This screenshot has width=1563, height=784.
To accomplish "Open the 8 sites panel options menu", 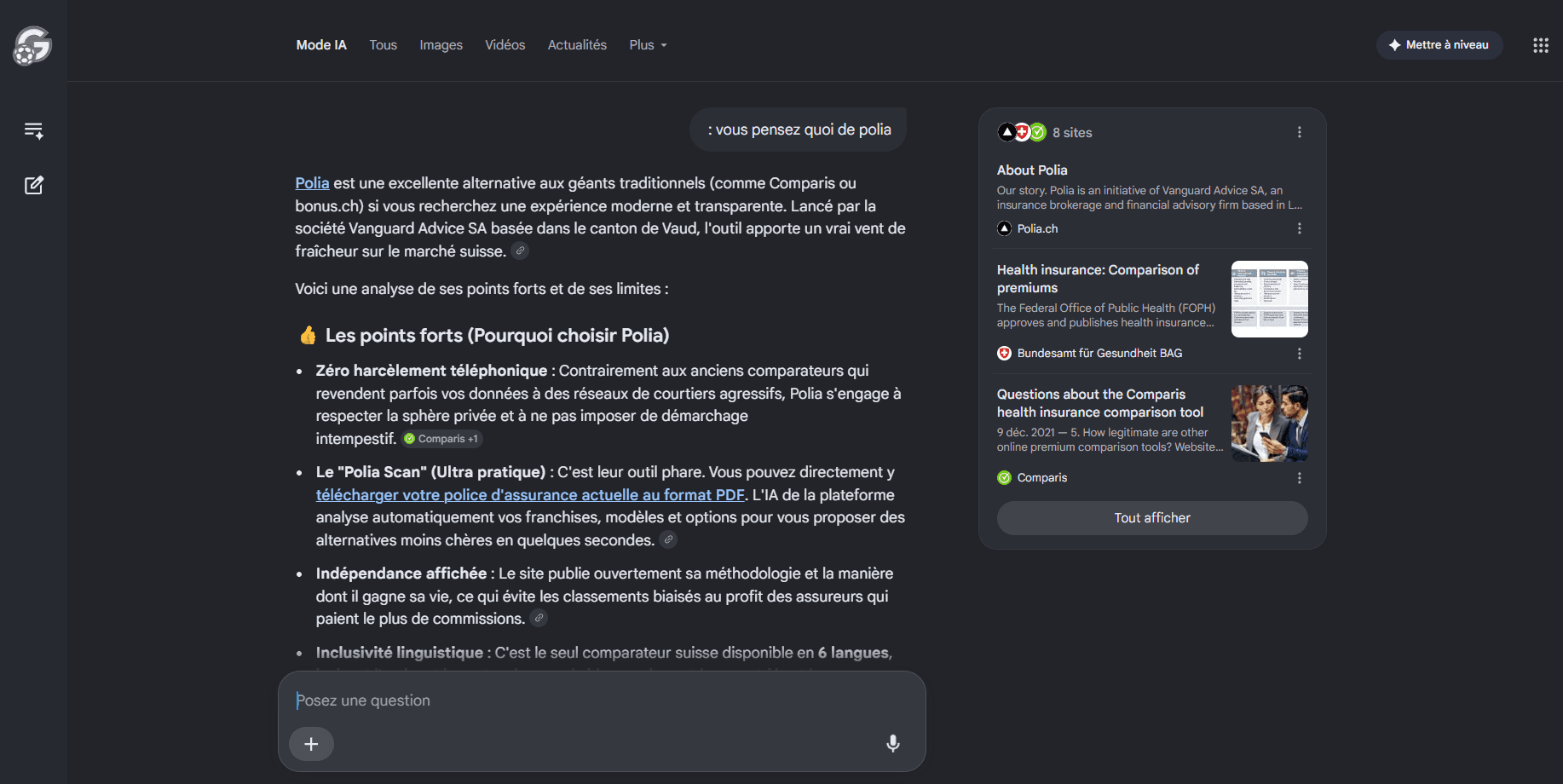I will [1299, 132].
